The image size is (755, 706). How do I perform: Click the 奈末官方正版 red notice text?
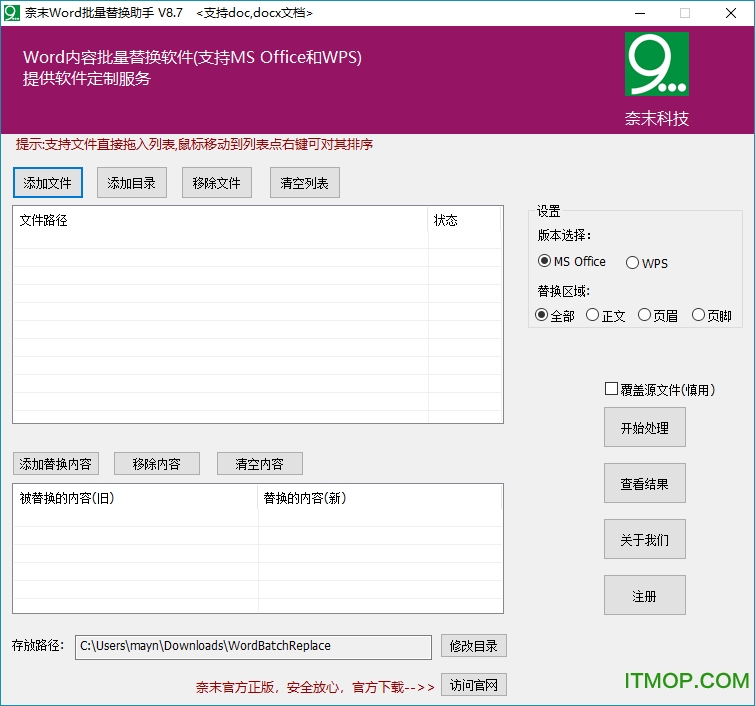[x=315, y=687]
